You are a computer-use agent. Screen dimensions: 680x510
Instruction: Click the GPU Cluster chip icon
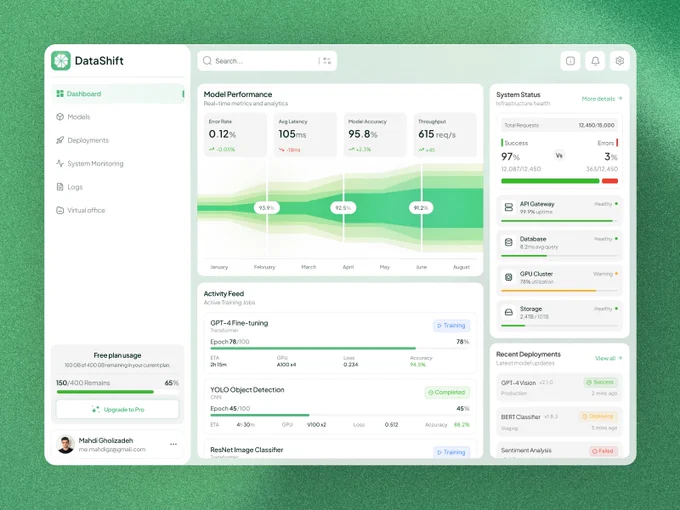pyautogui.click(x=509, y=277)
